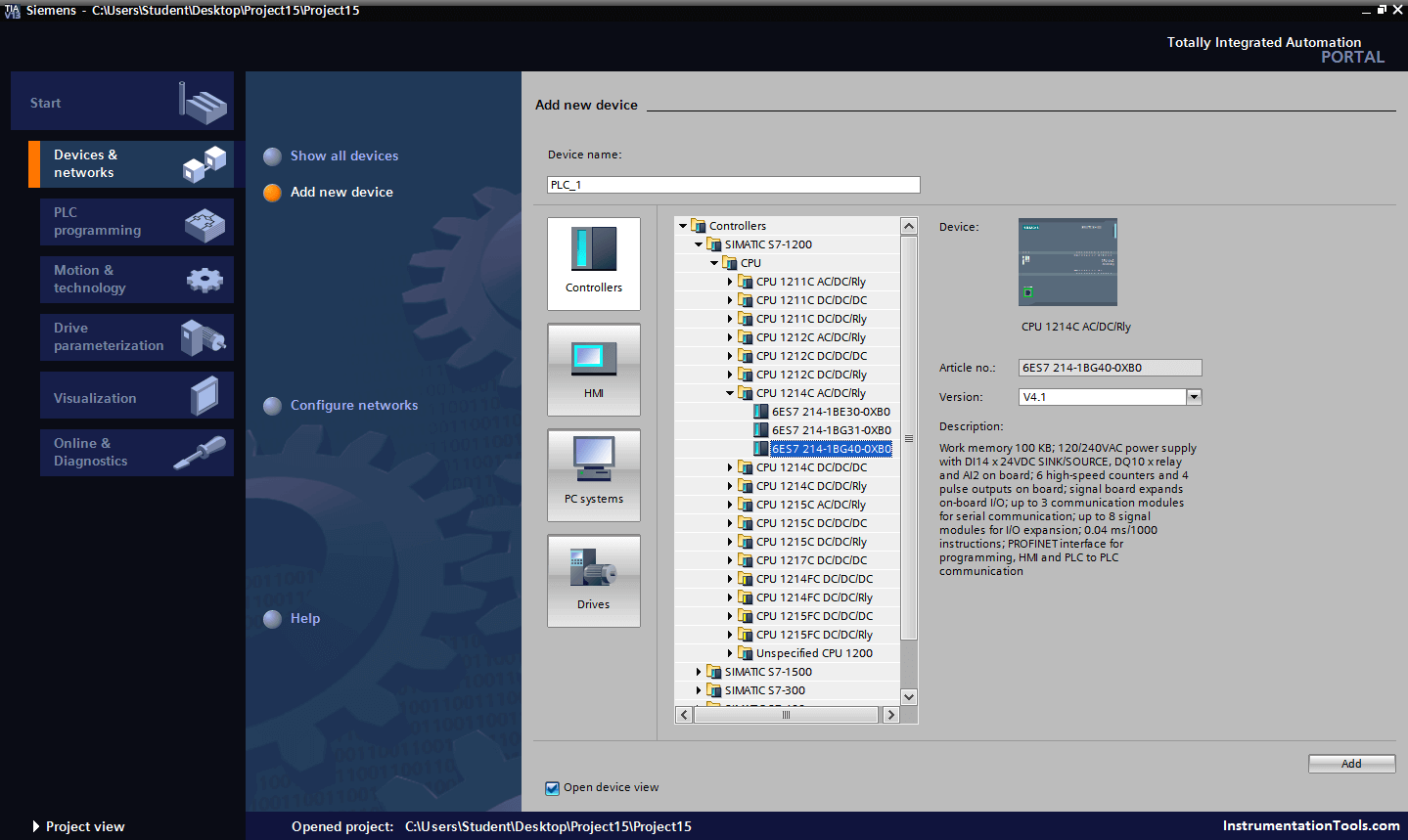Select the Drives device category icon
The image size is (1408, 840).
click(593, 580)
